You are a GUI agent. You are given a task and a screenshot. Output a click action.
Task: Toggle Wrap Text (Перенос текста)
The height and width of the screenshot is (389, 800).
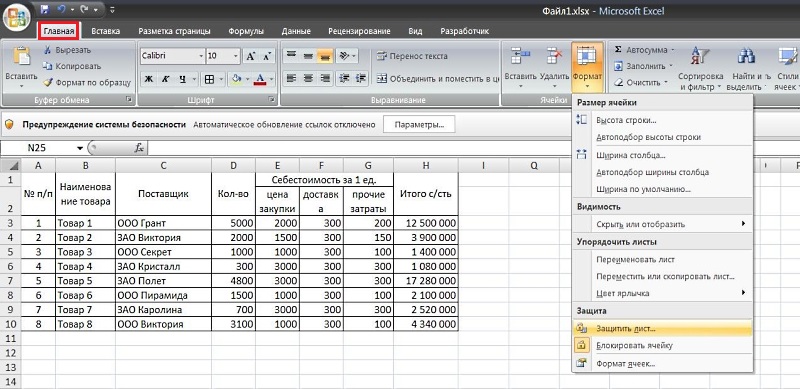(412, 56)
